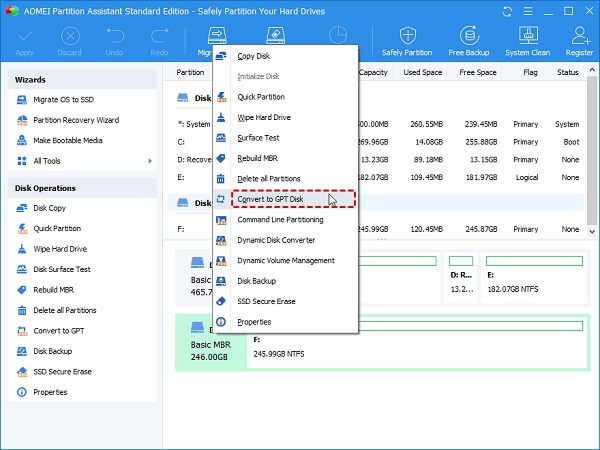600x450 pixels.
Task: Click the D: R... 13.2 partition block
Action: (461, 278)
